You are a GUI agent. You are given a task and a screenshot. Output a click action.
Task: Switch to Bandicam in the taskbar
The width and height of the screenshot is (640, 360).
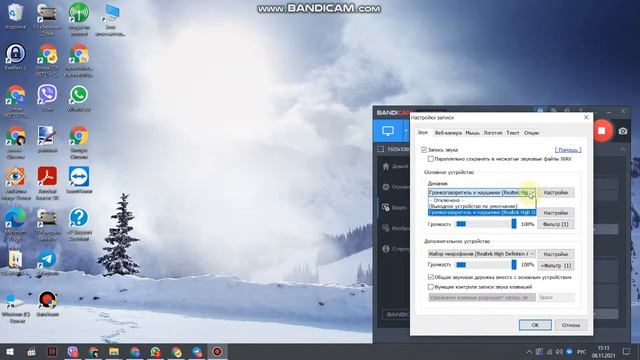click(x=217, y=351)
